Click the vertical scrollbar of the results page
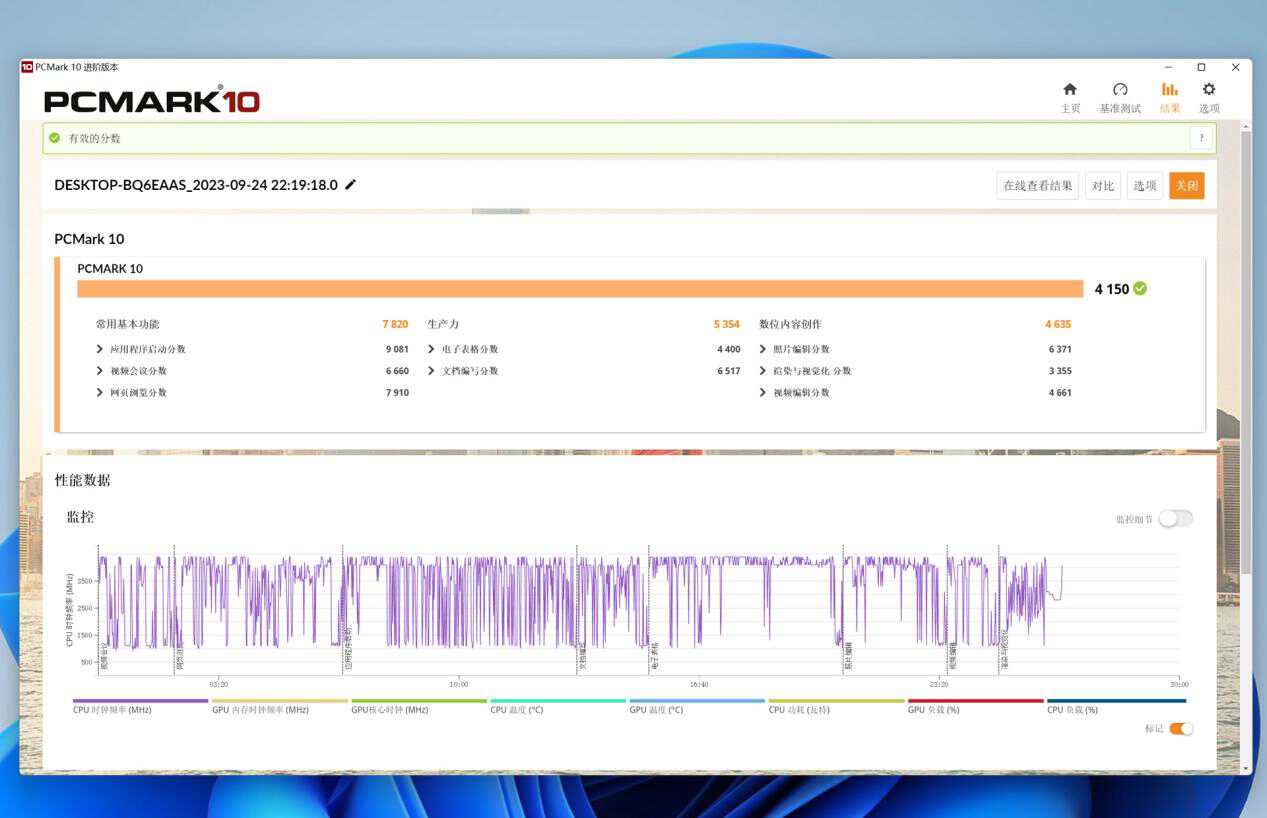This screenshot has width=1267, height=818. (1246, 350)
